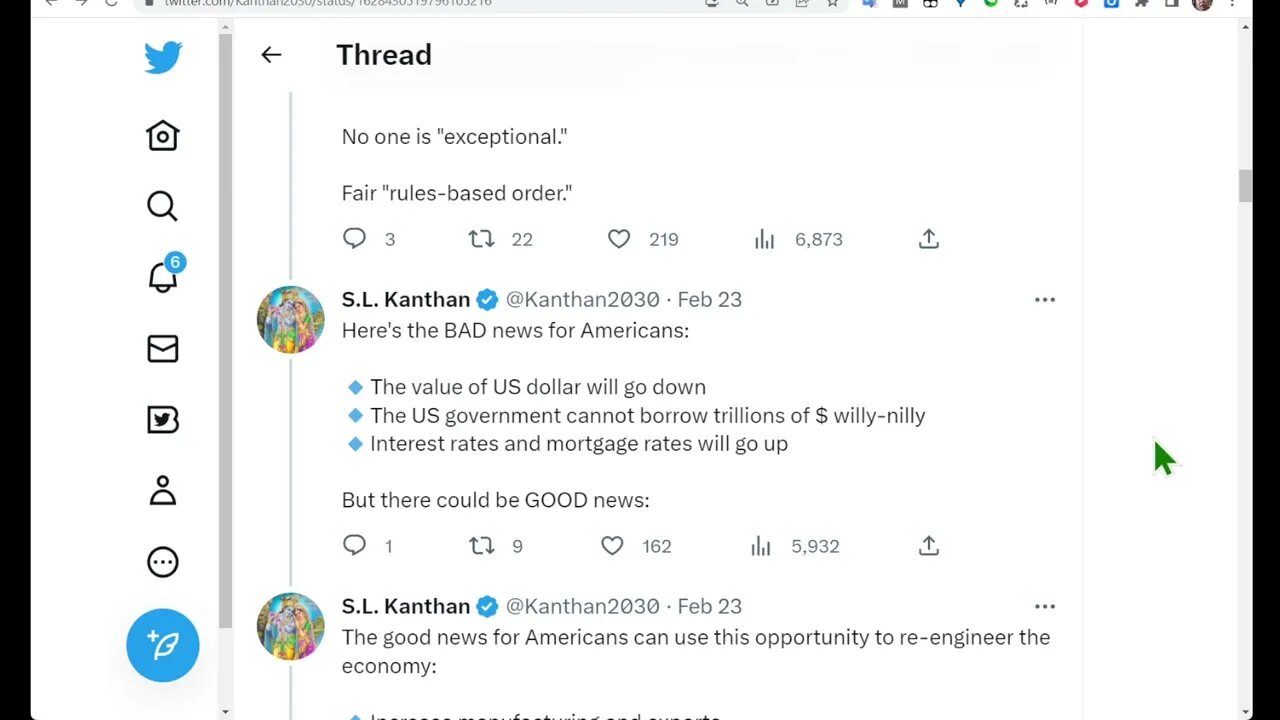Open the Profile person icon
The width and height of the screenshot is (1280, 720).
[x=162, y=490]
